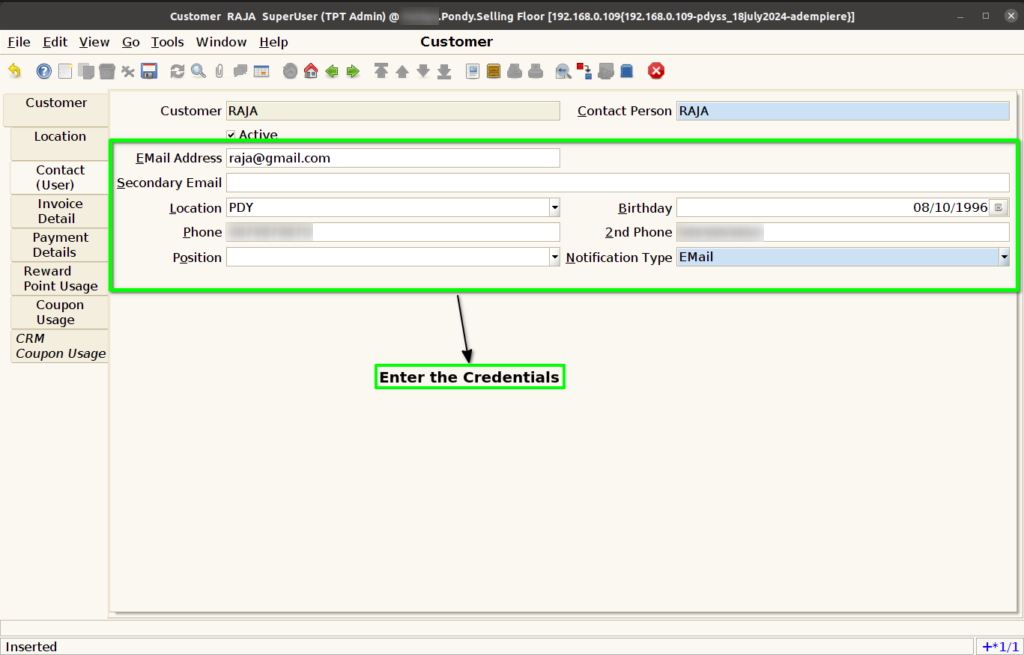Open the Report document icon
This screenshot has height=655, width=1024.
pos(473,71)
